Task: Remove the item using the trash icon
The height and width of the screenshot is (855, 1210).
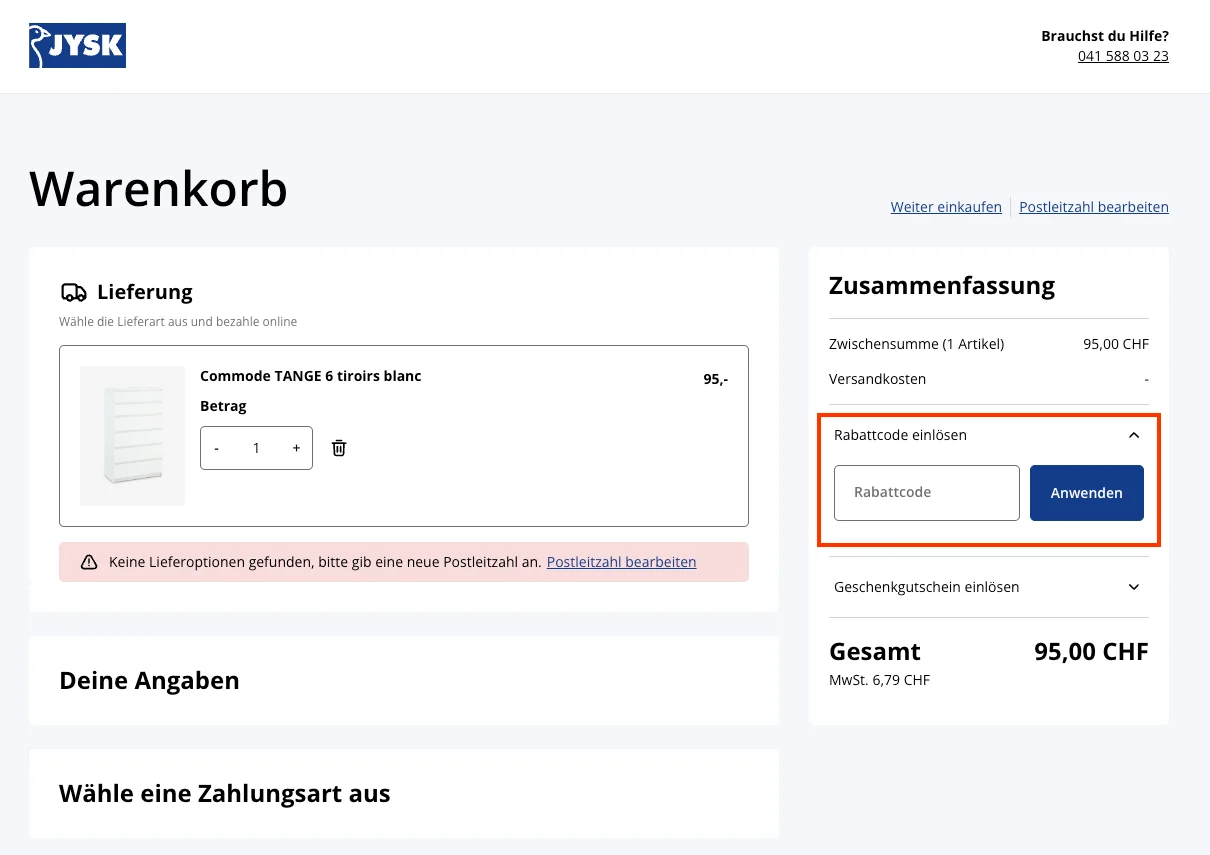Action: point(338,448)
